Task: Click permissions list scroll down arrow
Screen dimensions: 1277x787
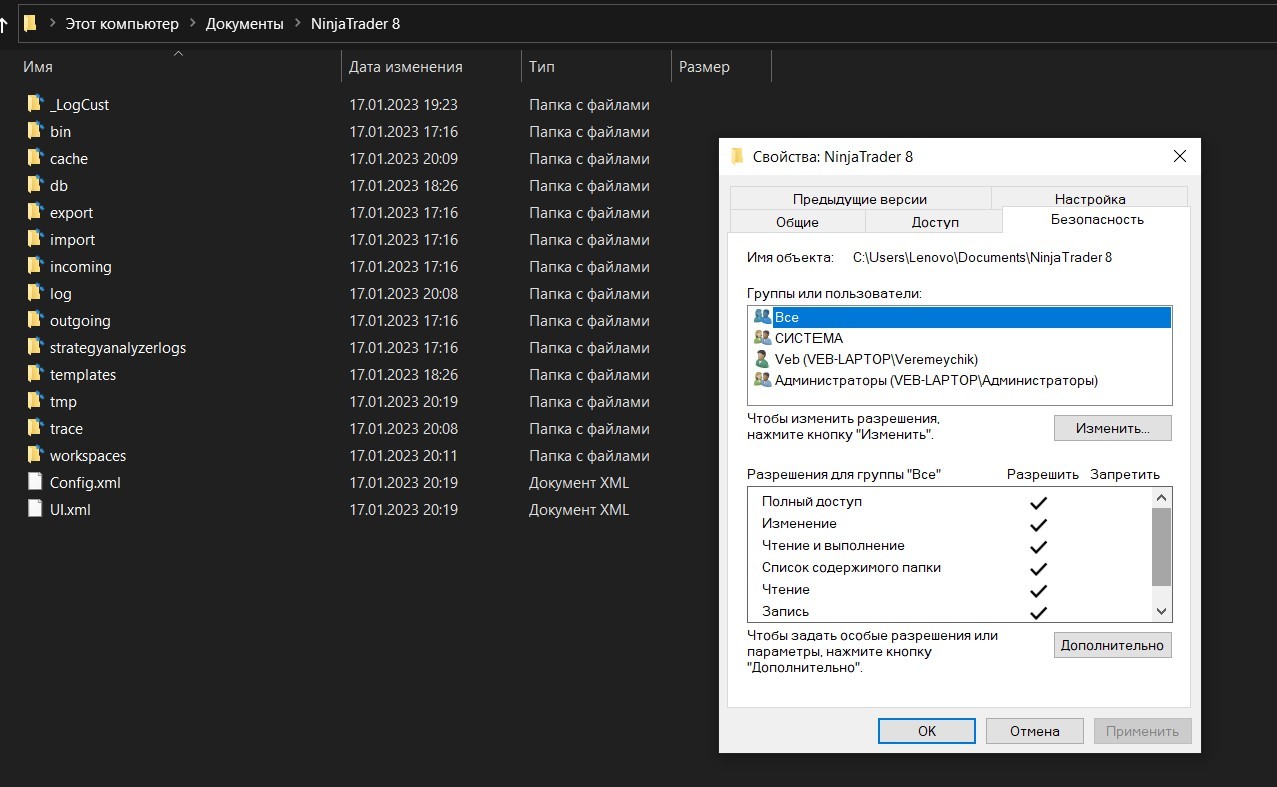Action: (x=1161, y=611)
